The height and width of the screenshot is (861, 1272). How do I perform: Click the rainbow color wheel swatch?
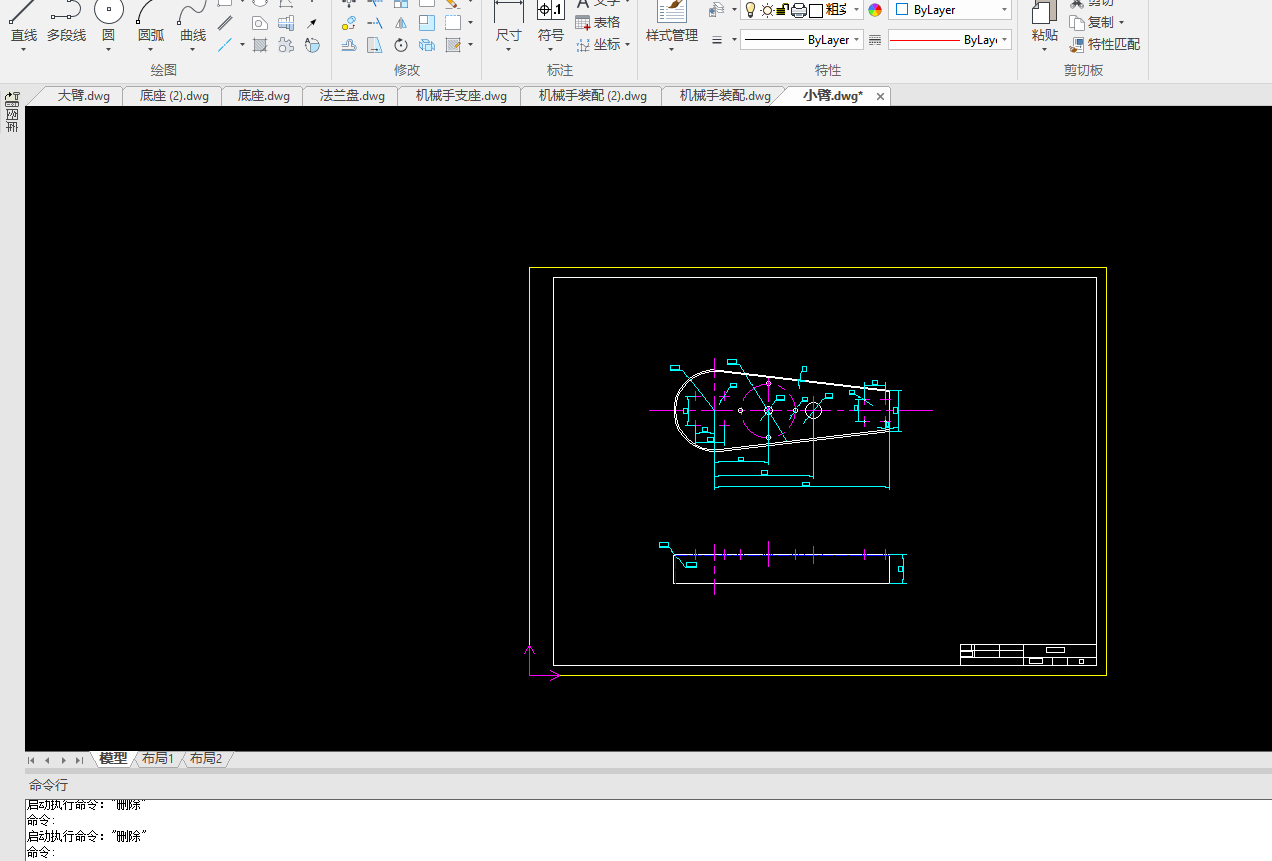[875, 10]
